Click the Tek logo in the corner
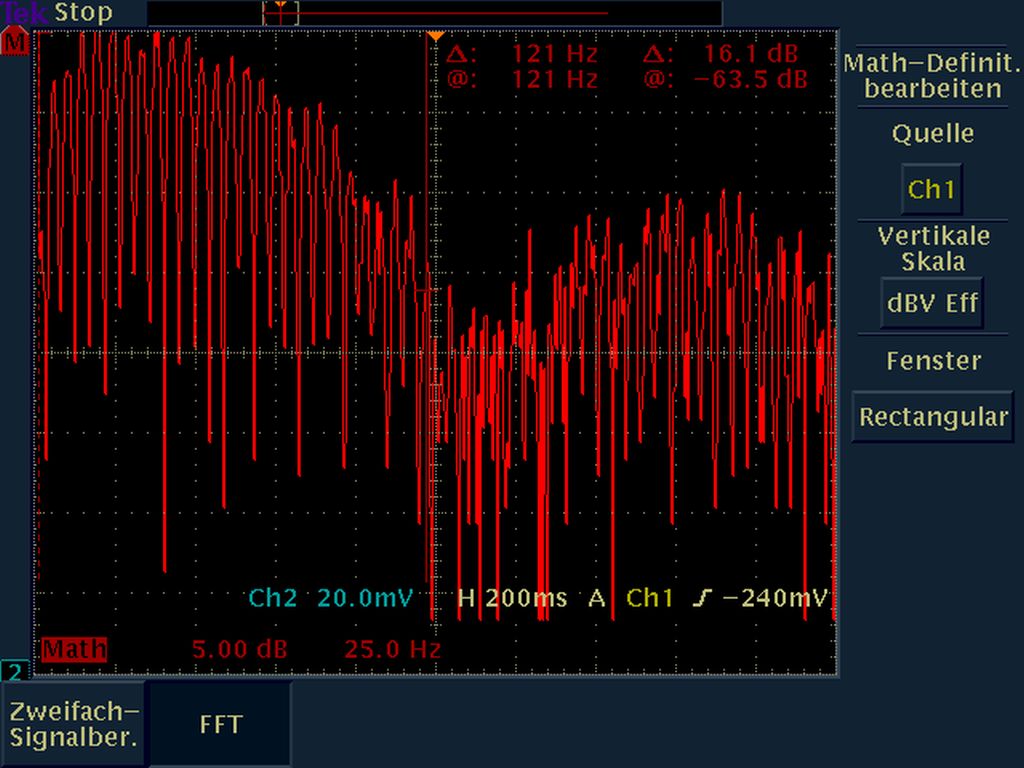 coord(25,13)
